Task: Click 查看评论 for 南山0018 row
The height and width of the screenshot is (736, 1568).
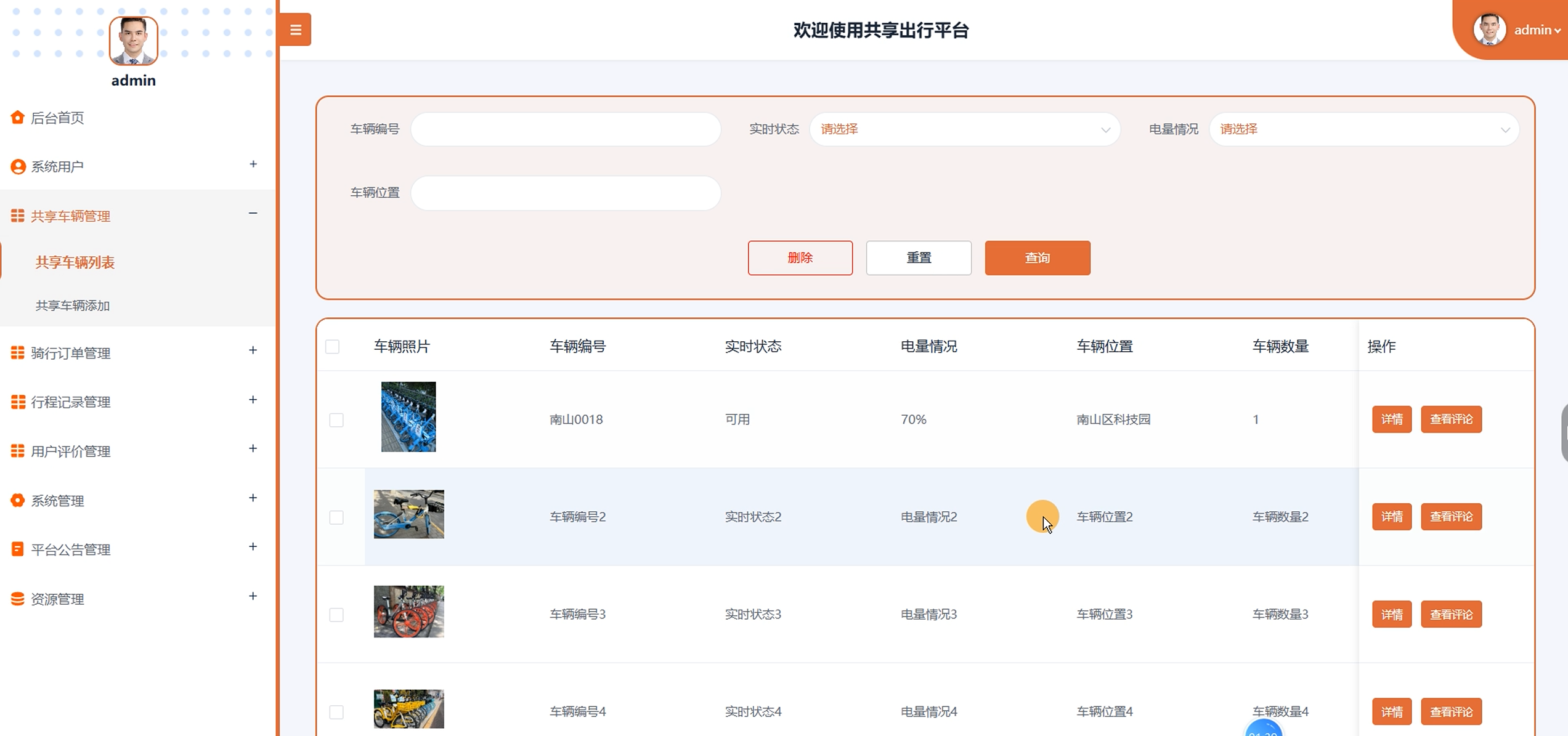Action: pos(1450,419)
